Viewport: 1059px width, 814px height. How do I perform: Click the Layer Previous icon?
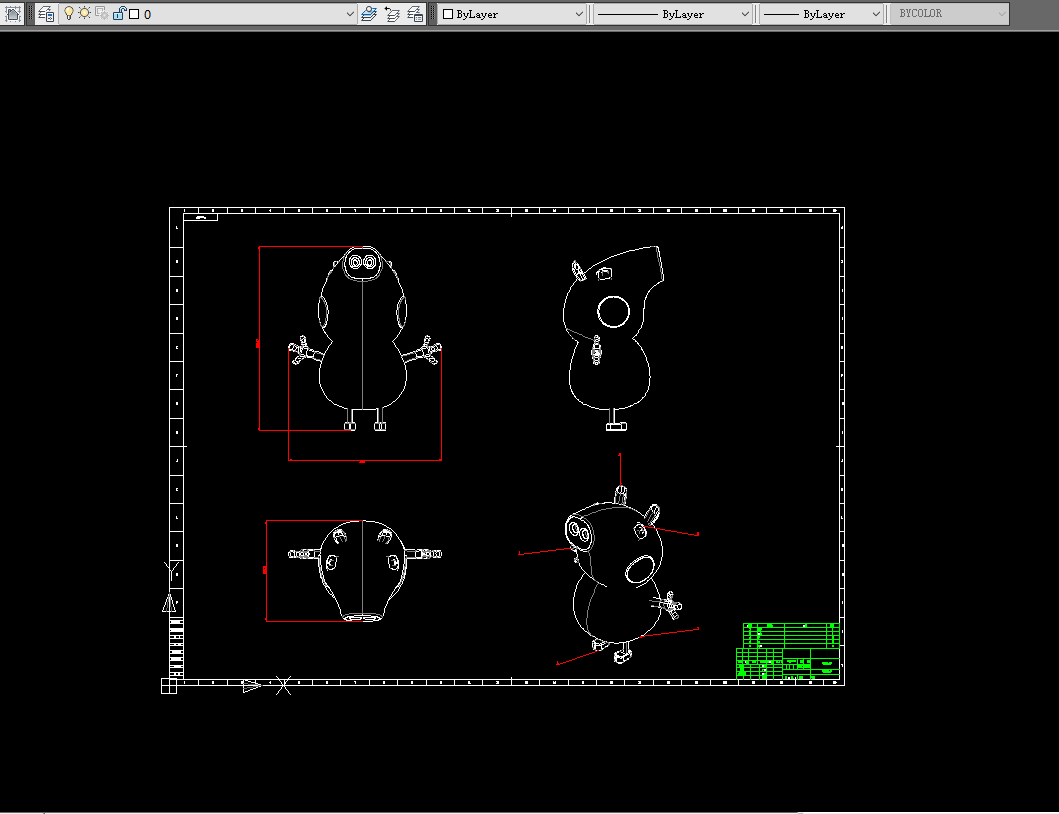(x=392, y=14)
